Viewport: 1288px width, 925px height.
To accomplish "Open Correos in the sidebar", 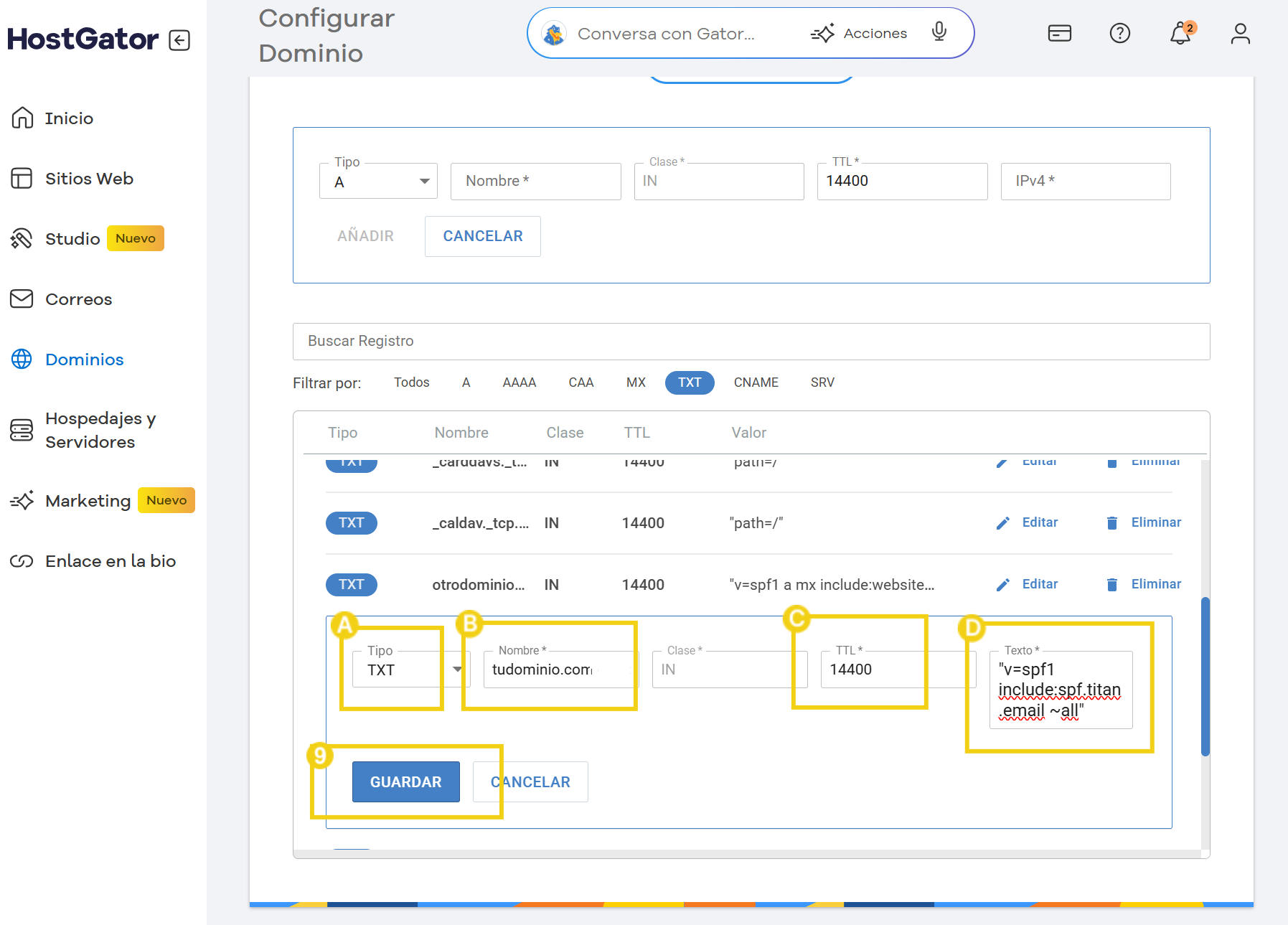I will point(78,299).
